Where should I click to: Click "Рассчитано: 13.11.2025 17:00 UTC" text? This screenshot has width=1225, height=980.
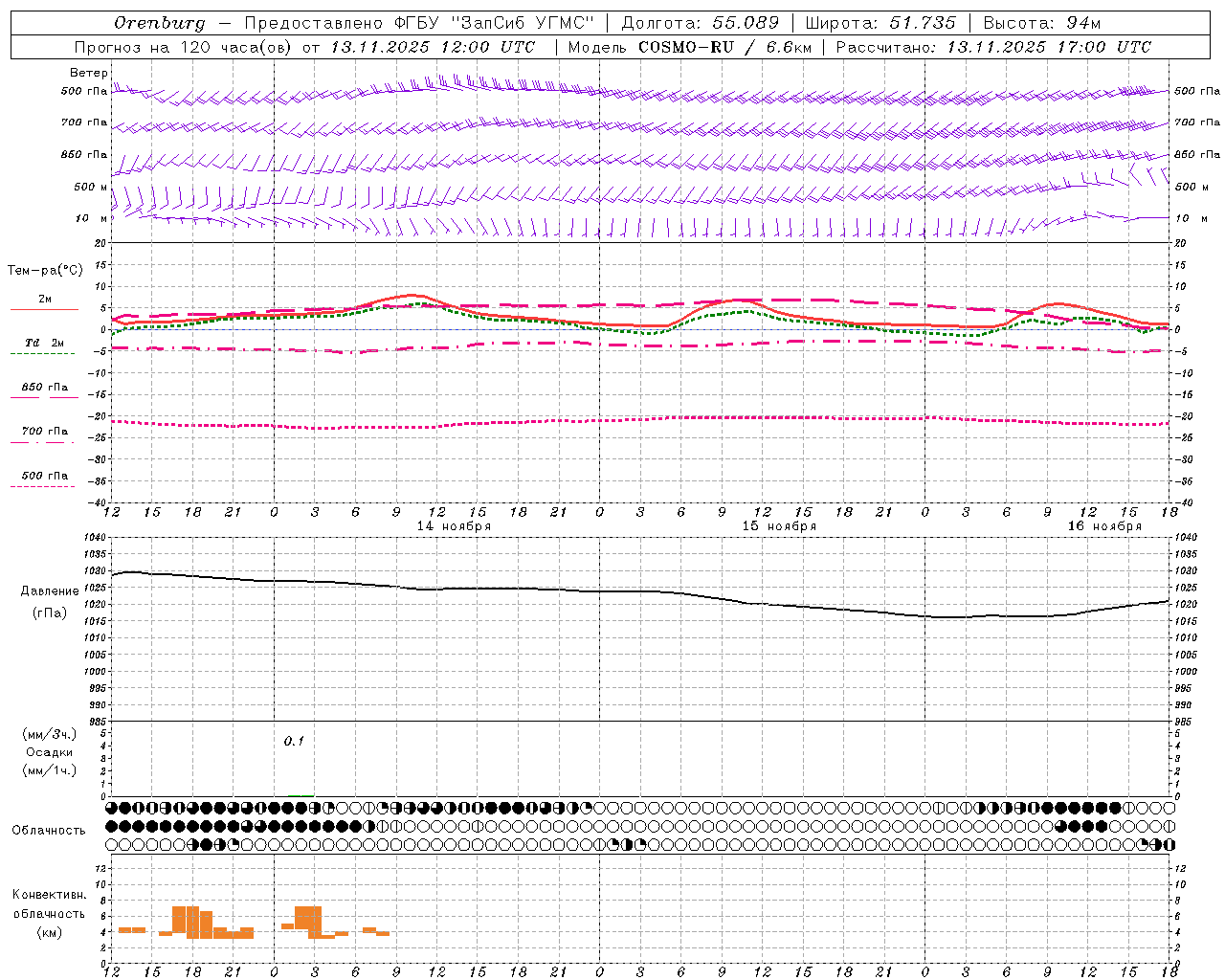point(993,47)
